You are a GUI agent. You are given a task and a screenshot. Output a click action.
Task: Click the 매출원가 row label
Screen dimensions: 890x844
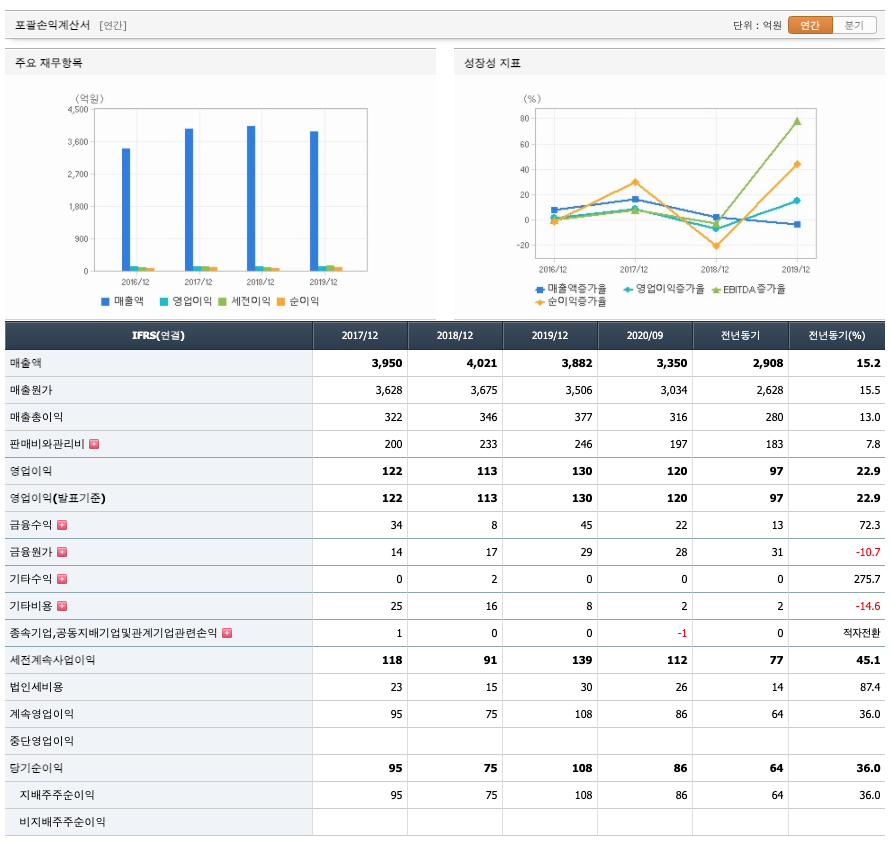(x=31, y=390)
